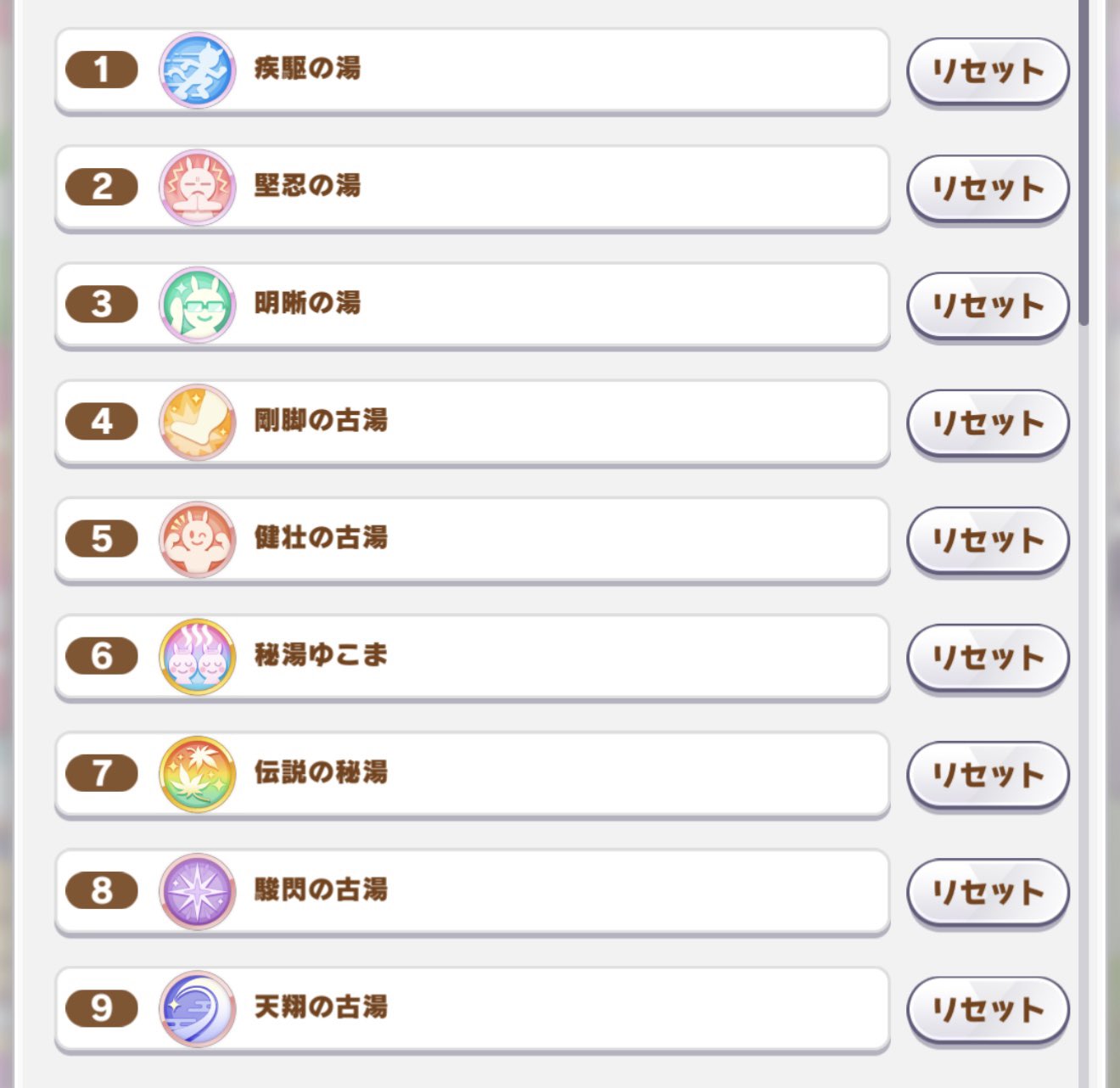Click the red meditating icon for 堅忍の湯

click(197, 188)
